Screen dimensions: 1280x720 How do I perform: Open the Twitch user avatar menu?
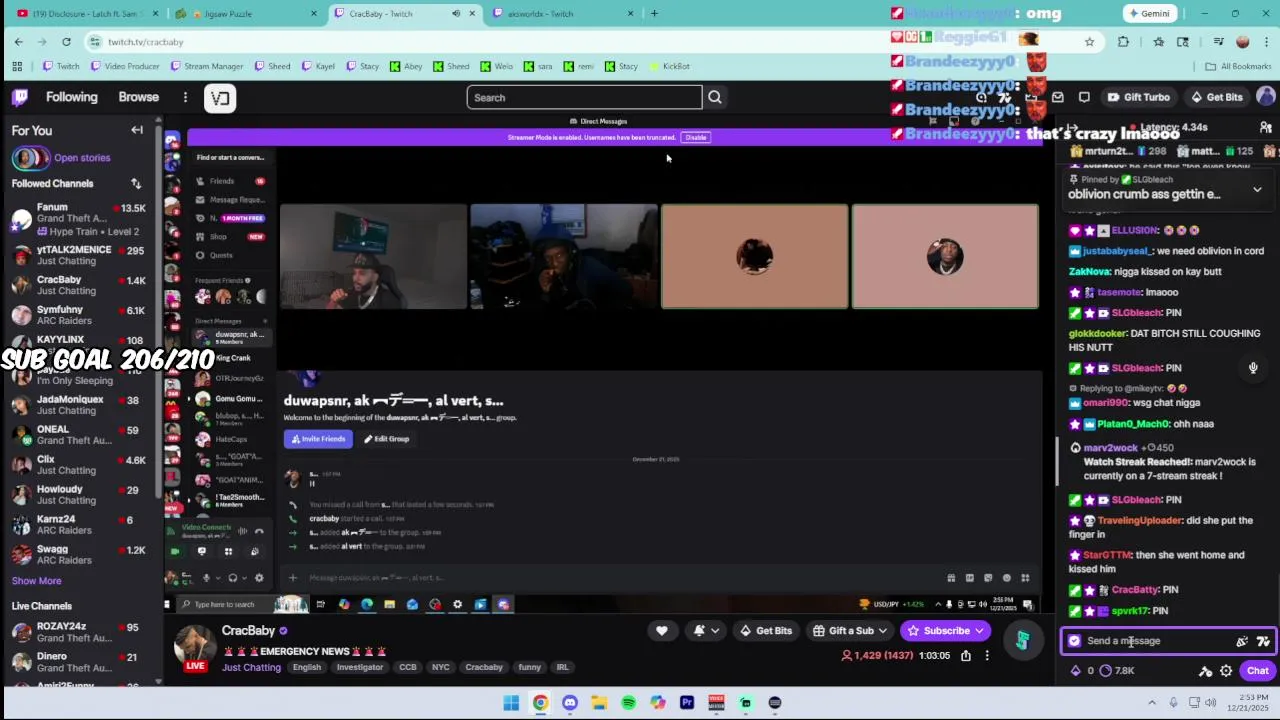tap(1266, 96)
